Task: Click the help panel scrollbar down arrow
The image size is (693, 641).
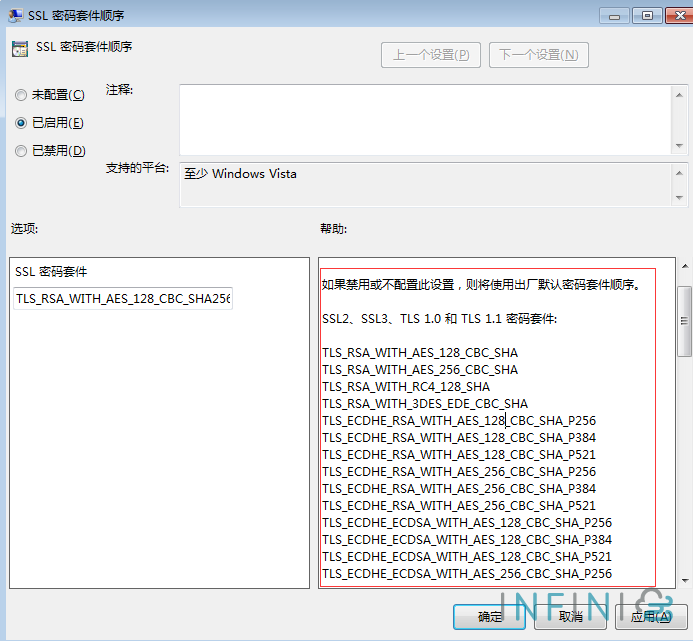Action: coord(685,580)
